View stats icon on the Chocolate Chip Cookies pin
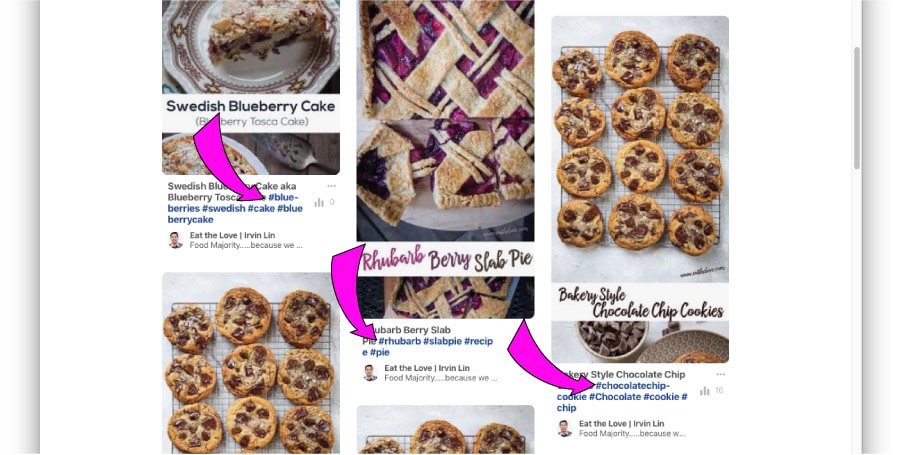The image size is (900, 455). pos(705,391)
